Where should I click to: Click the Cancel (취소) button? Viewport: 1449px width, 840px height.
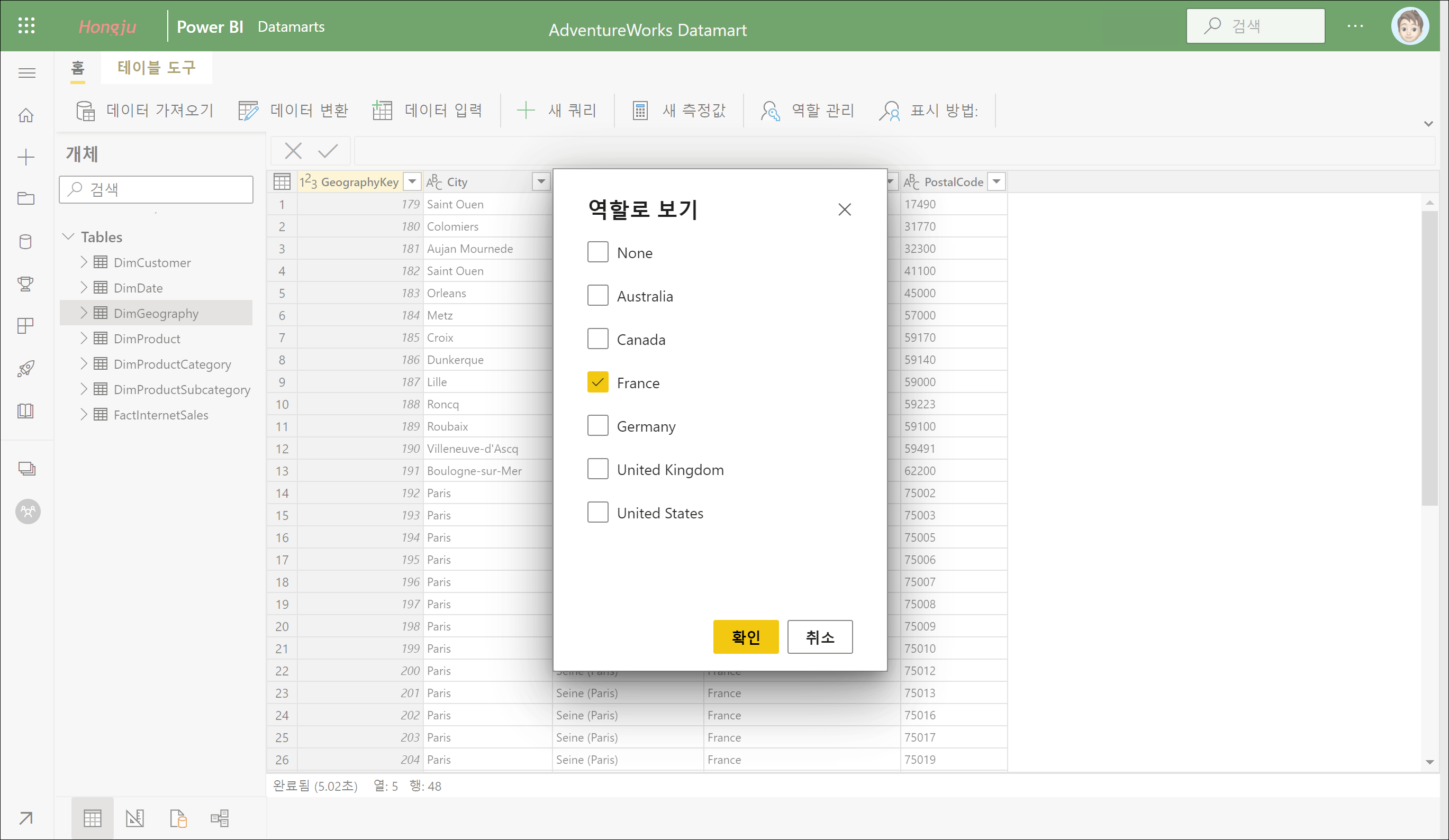tap(819, 636)
